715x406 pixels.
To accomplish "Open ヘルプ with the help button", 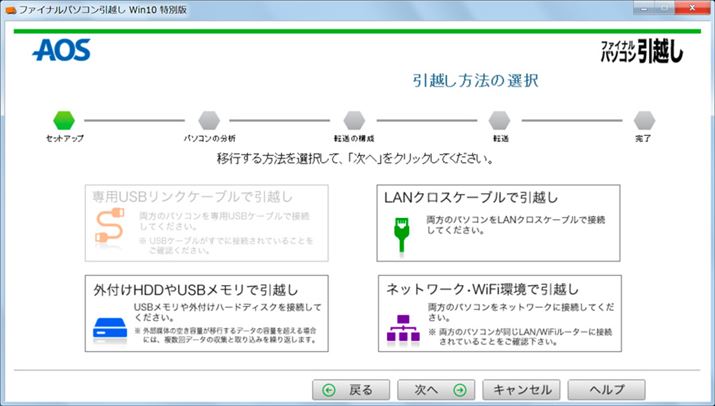I will point(606,390).
